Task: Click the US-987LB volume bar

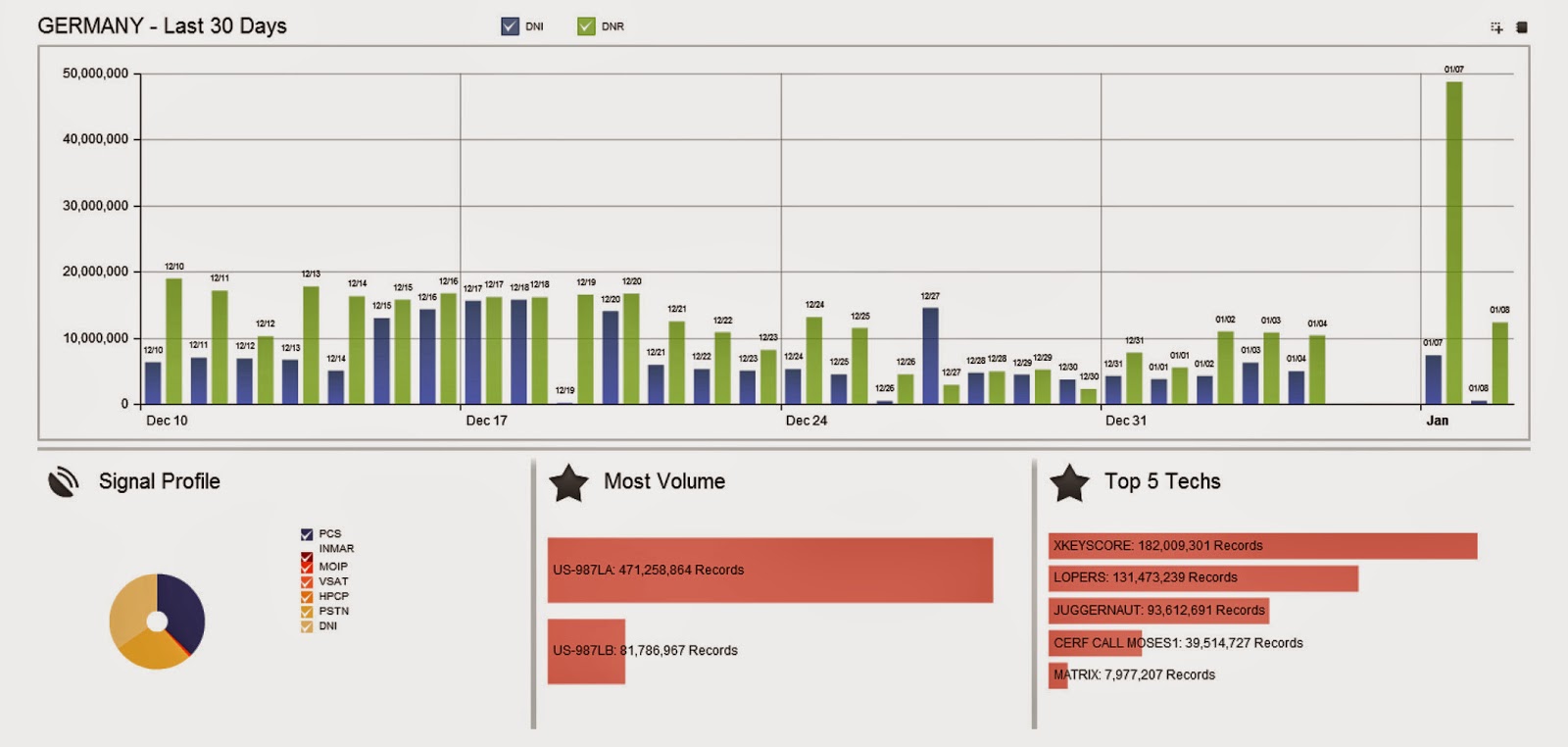Action: (x=586, y=651)
